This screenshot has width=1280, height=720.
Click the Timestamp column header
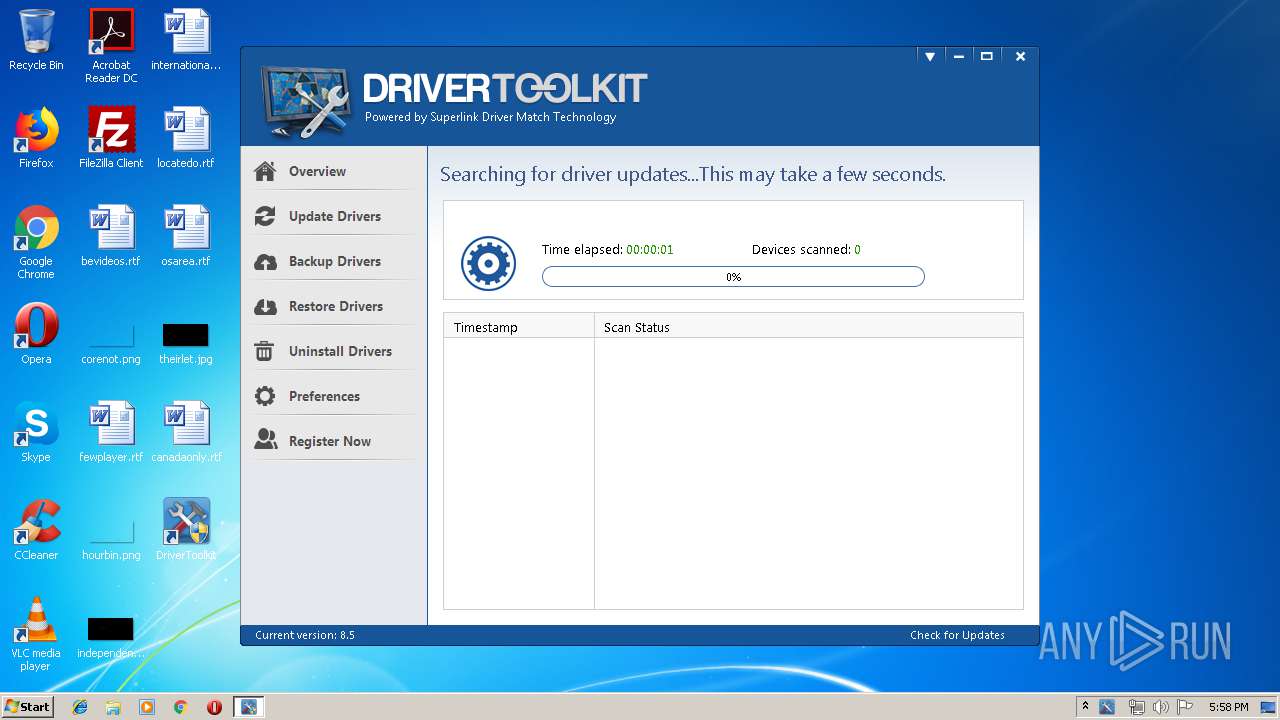point(519,327)
